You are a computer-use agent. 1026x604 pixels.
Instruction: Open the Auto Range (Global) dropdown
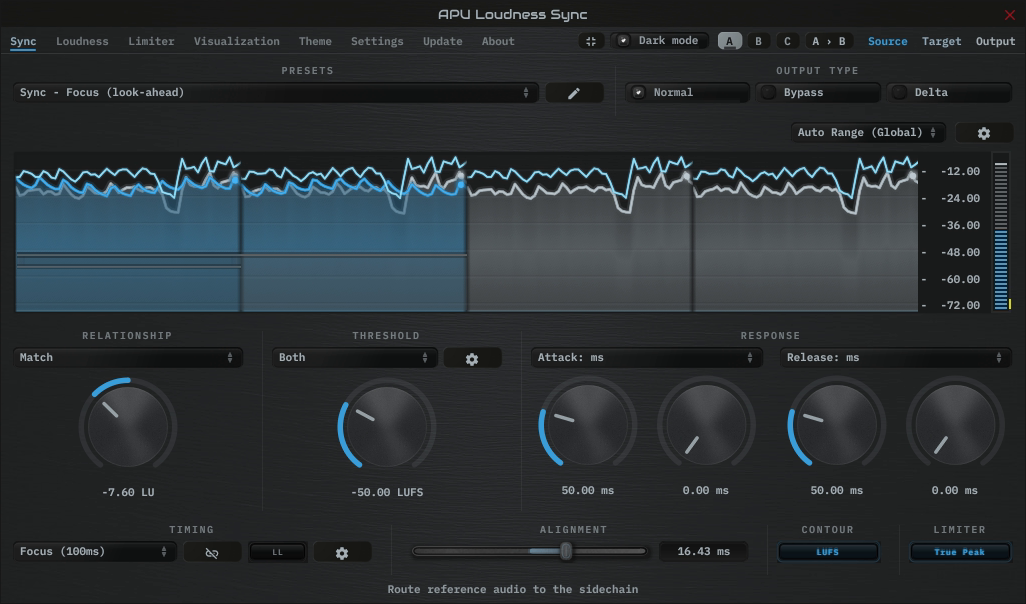(868, 133)
